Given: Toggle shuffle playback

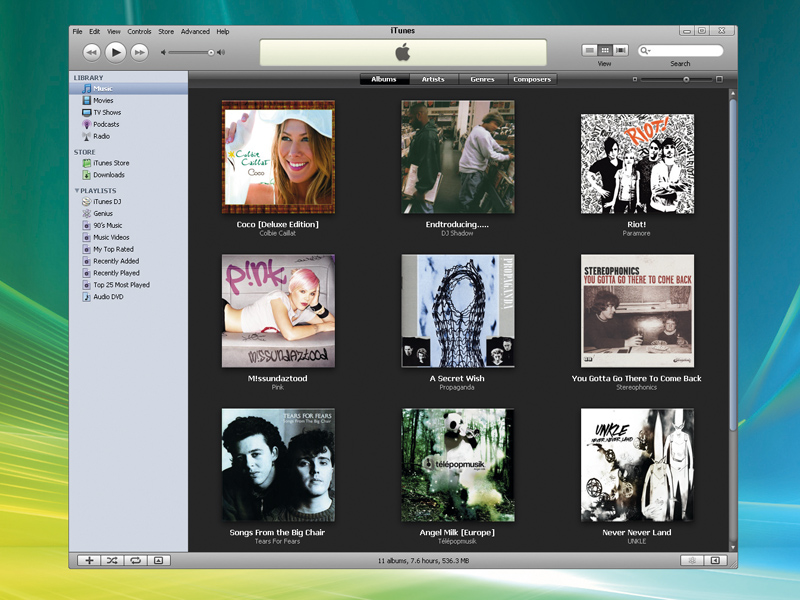Looking at the screenshot, I should click(x=112, y=561).
